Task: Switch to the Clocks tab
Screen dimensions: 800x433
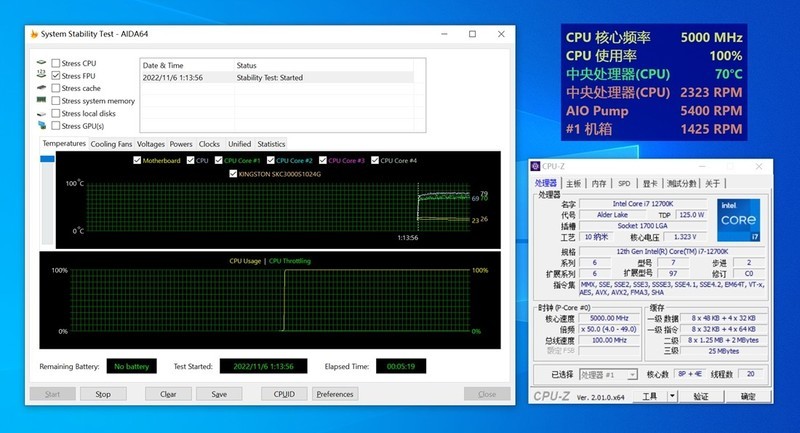Action: coord(209,144)
